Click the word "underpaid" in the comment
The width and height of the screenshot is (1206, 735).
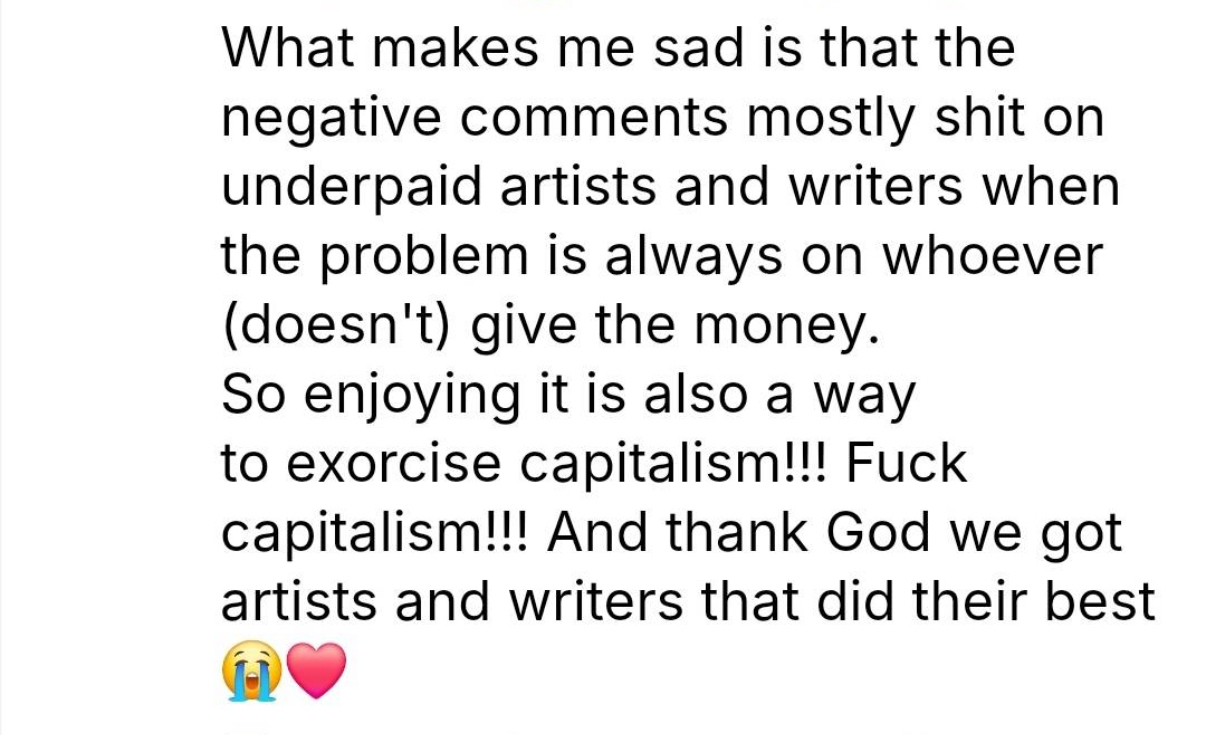coord(350,187)
